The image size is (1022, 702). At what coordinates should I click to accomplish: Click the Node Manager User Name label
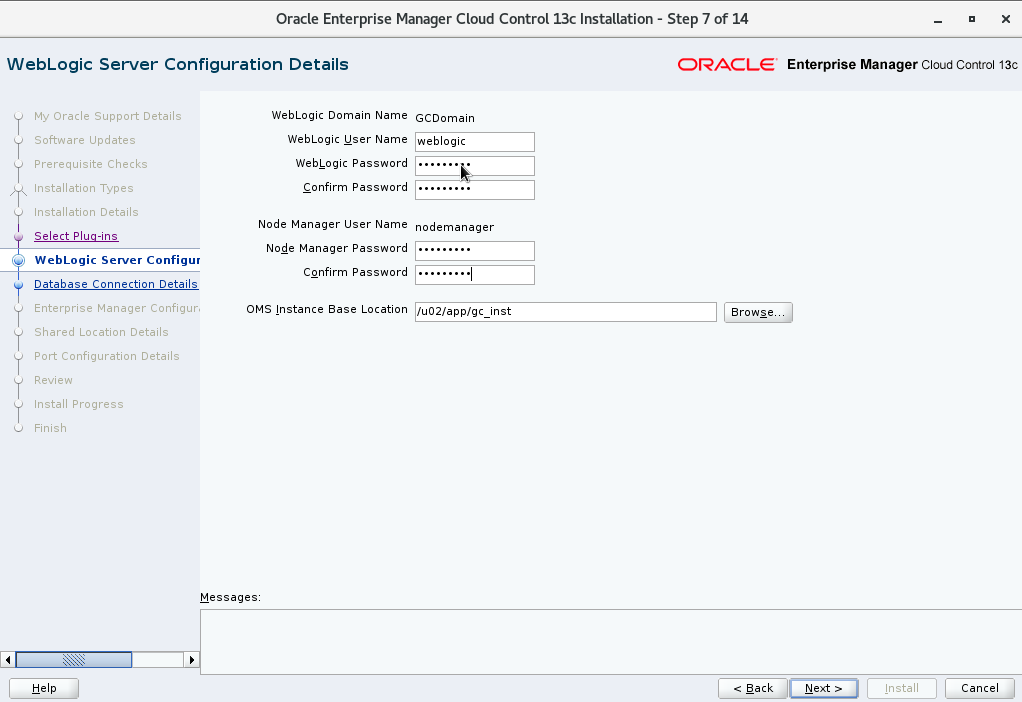pos(332,224)
